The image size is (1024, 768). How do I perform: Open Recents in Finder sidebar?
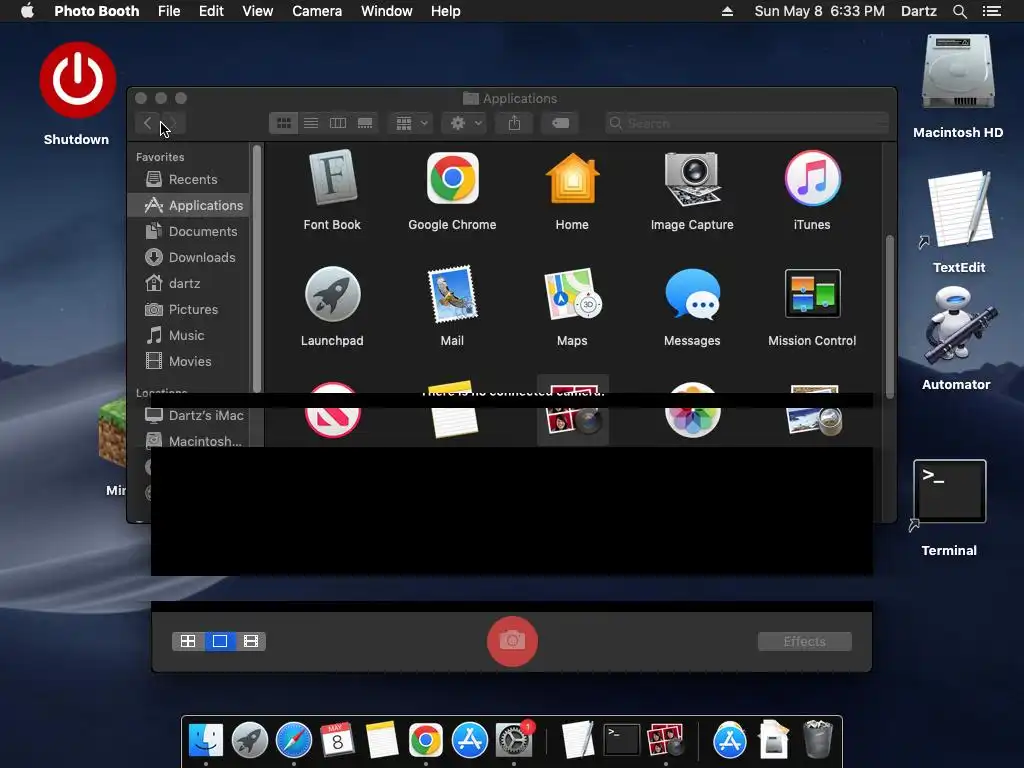pos(188,179)
